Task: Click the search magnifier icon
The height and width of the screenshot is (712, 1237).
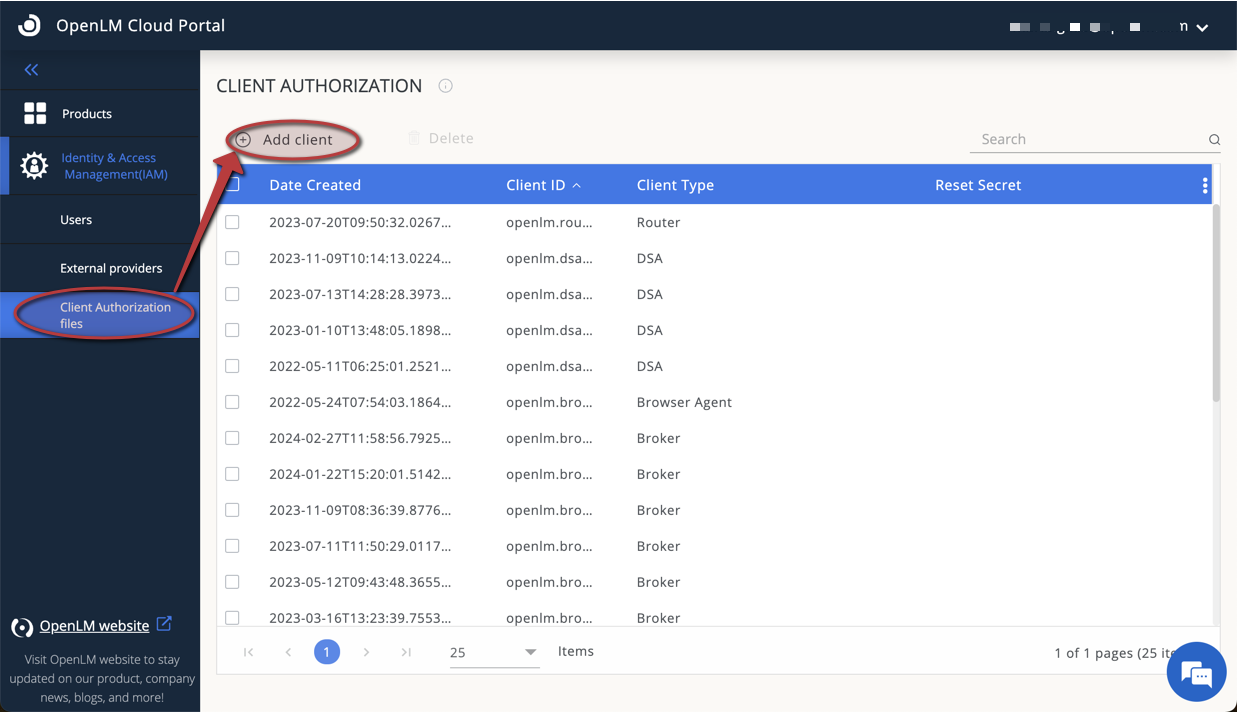Action: tap(1213, 139)
